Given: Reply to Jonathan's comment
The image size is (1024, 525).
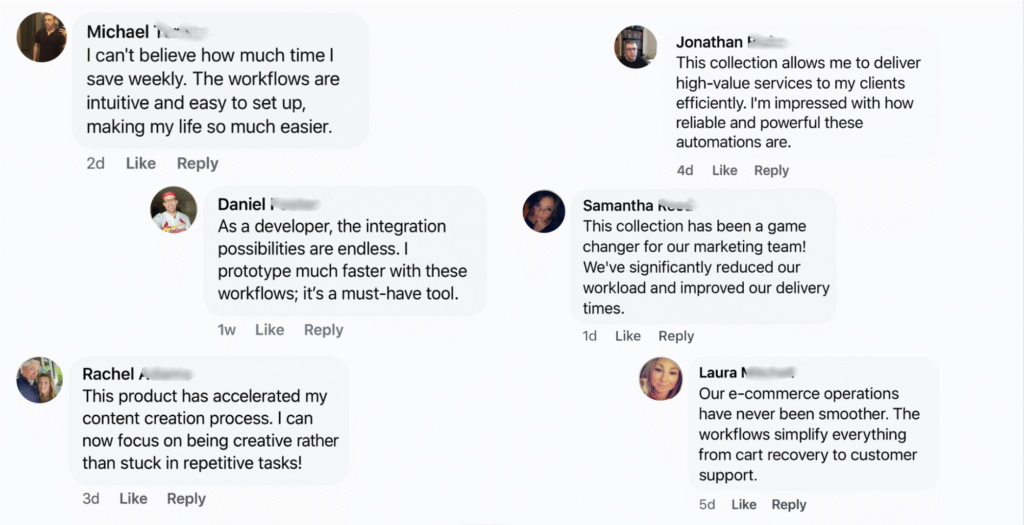Looking at the screenshot, I should click(x=771, y=170).
